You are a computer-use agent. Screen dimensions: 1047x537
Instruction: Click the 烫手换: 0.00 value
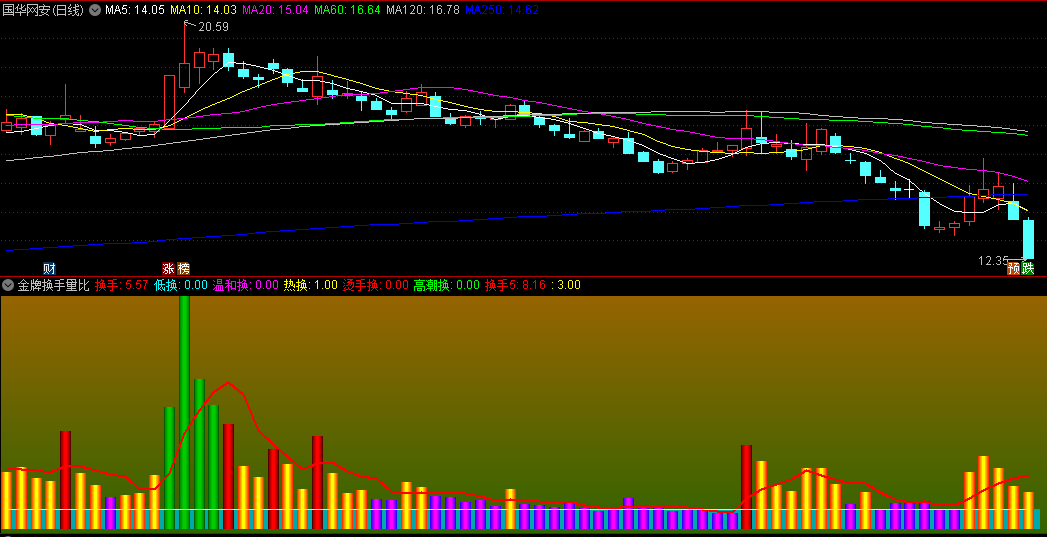375,285
